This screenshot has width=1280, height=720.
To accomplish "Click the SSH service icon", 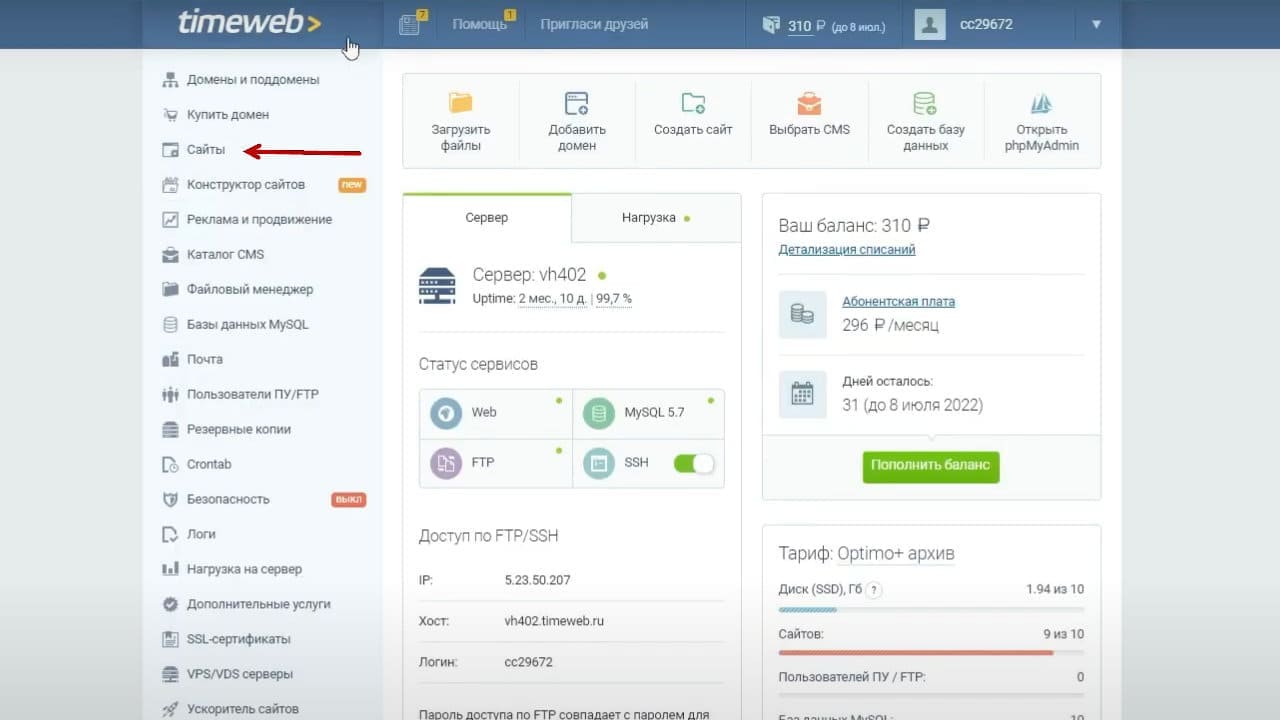I will tap(599, 463).
